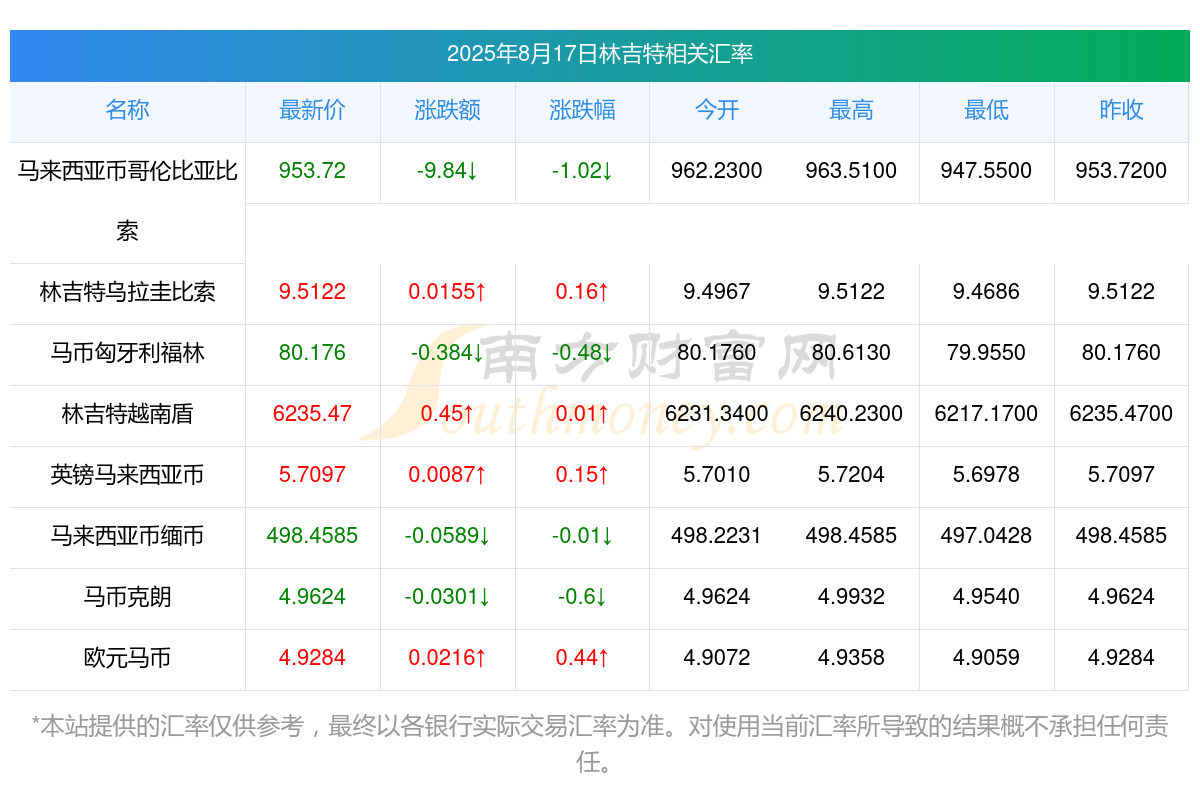Select the 今开 column header
Image resolution: width=1200 pixels, height=793 pixels.
pos(717,110)
